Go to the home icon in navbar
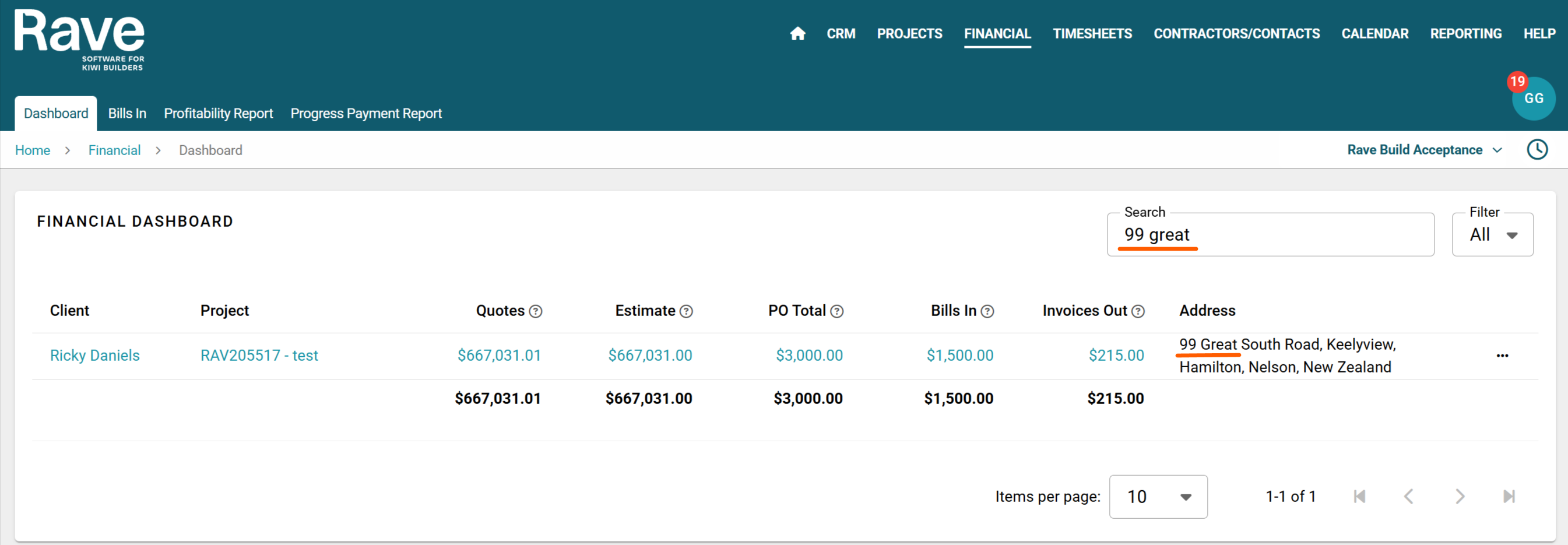This screenshot has width=1568, height=545. click(797, 33)
